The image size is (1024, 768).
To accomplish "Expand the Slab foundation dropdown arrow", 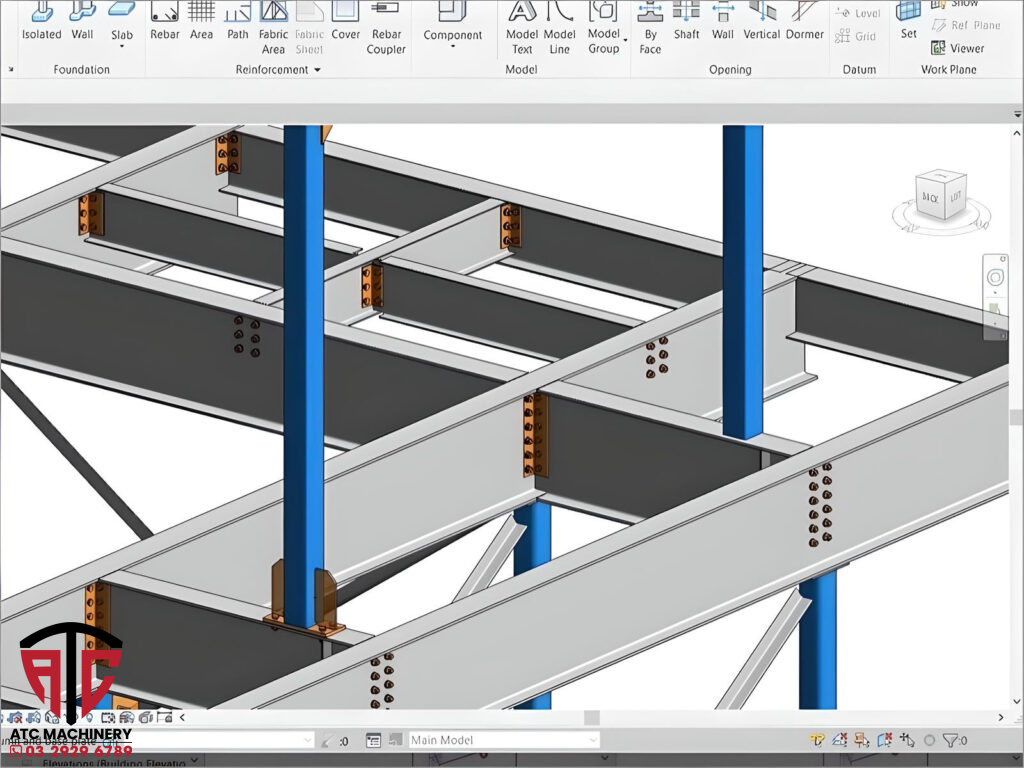I will (x=122, y=46).
